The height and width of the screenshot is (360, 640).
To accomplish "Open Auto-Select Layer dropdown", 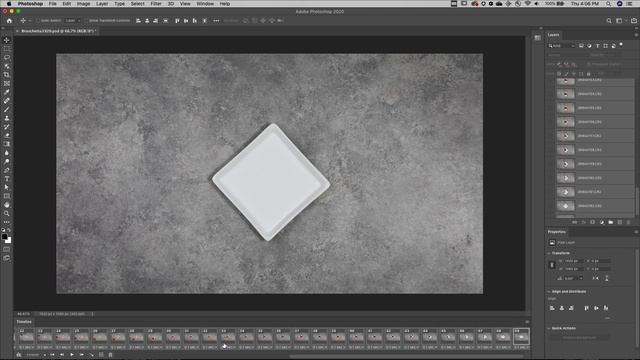I will point(73,20).
